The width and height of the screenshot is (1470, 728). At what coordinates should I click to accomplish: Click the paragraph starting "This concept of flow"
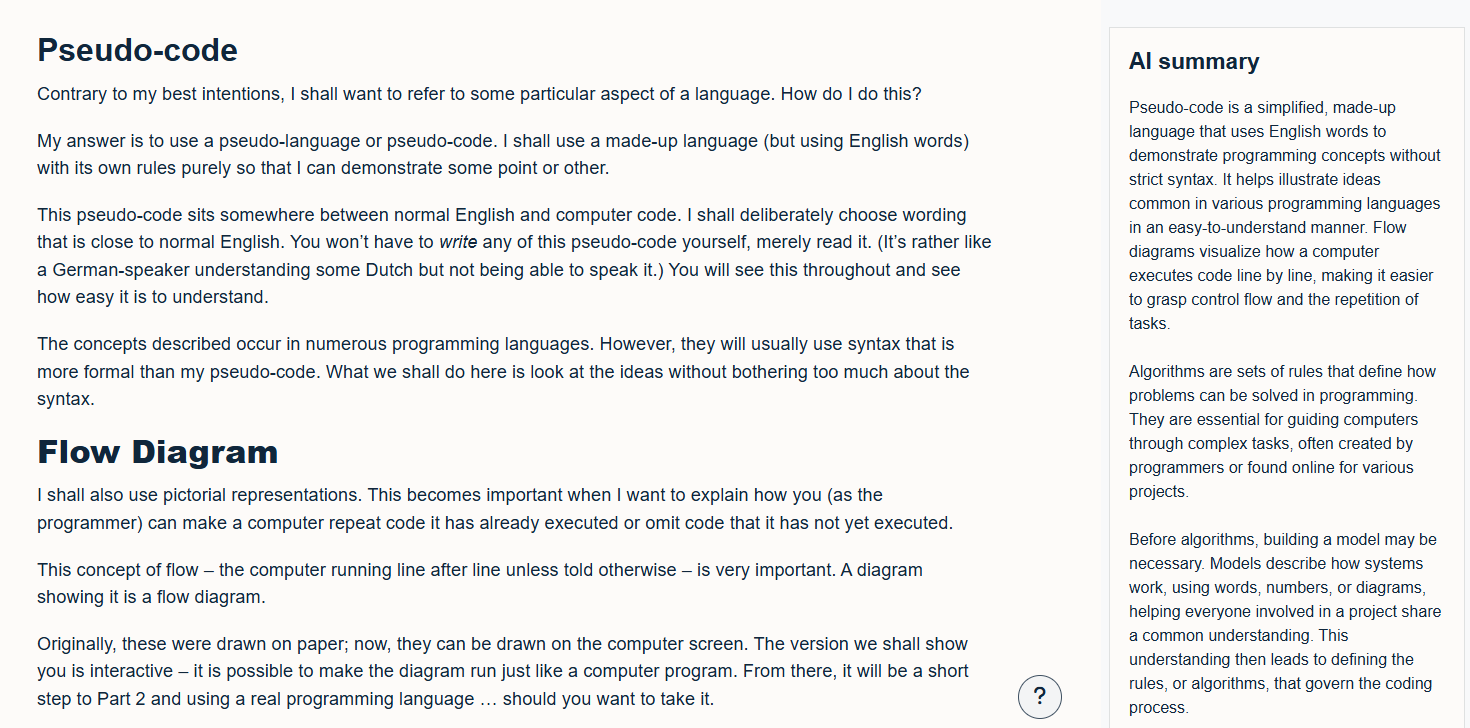(x=480, y=583)
